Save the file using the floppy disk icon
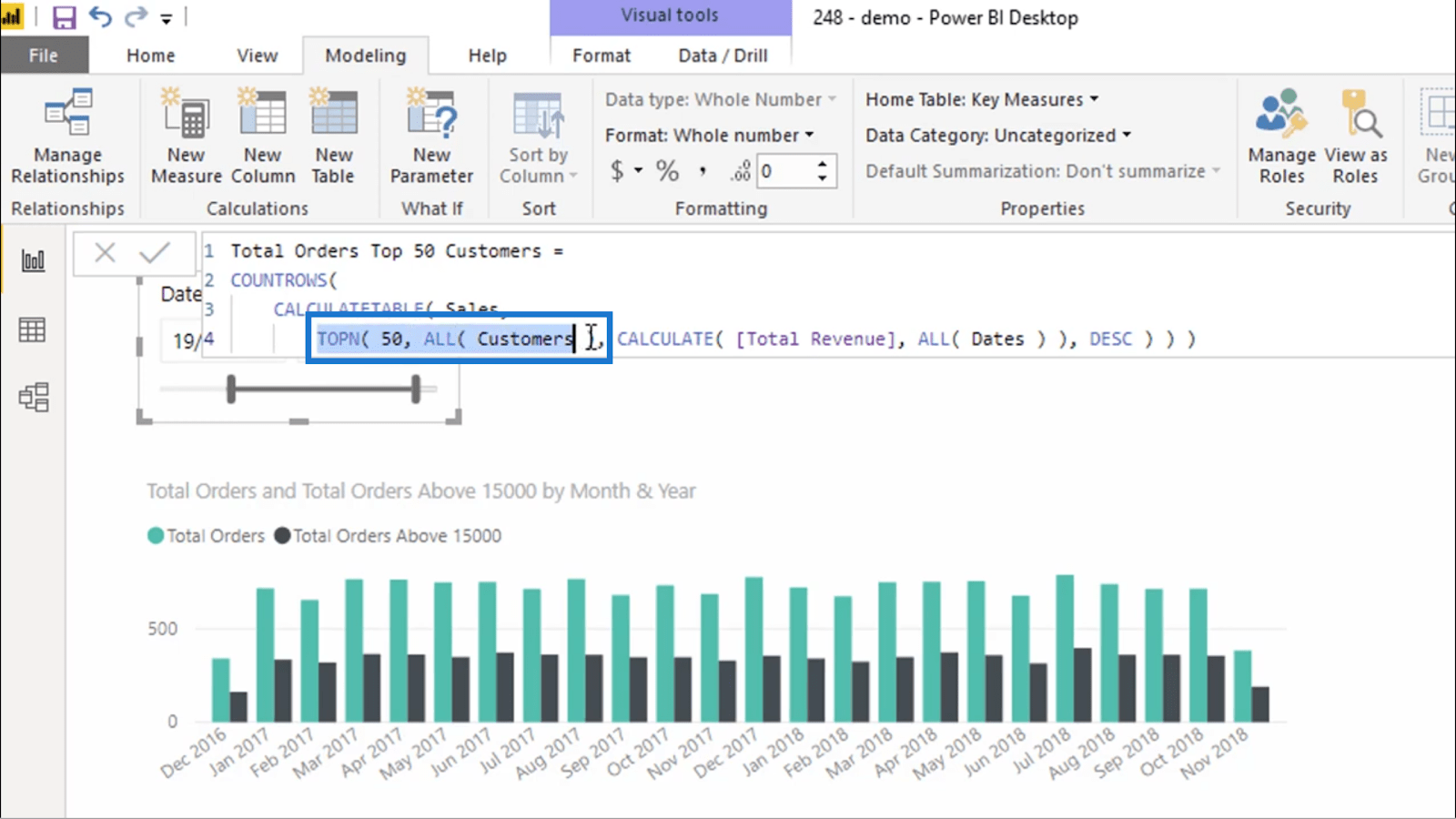Viewport: 1456px width, 819px height. (x=64, y=17)
